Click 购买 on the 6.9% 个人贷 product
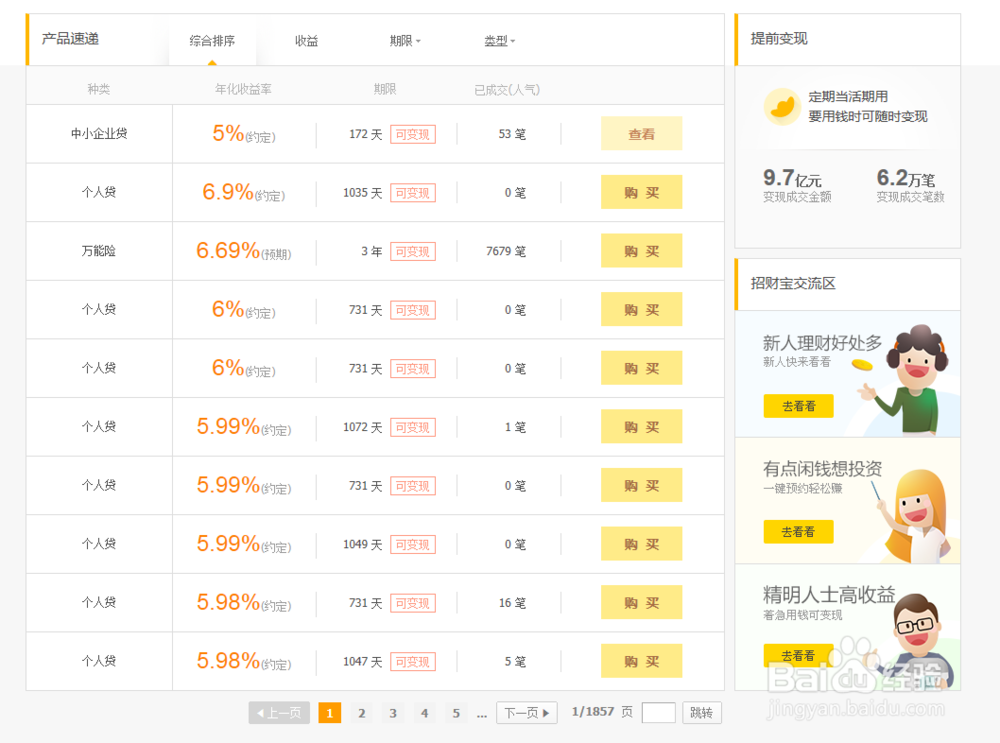The image size is (1000, 743). tap(641, 192)
